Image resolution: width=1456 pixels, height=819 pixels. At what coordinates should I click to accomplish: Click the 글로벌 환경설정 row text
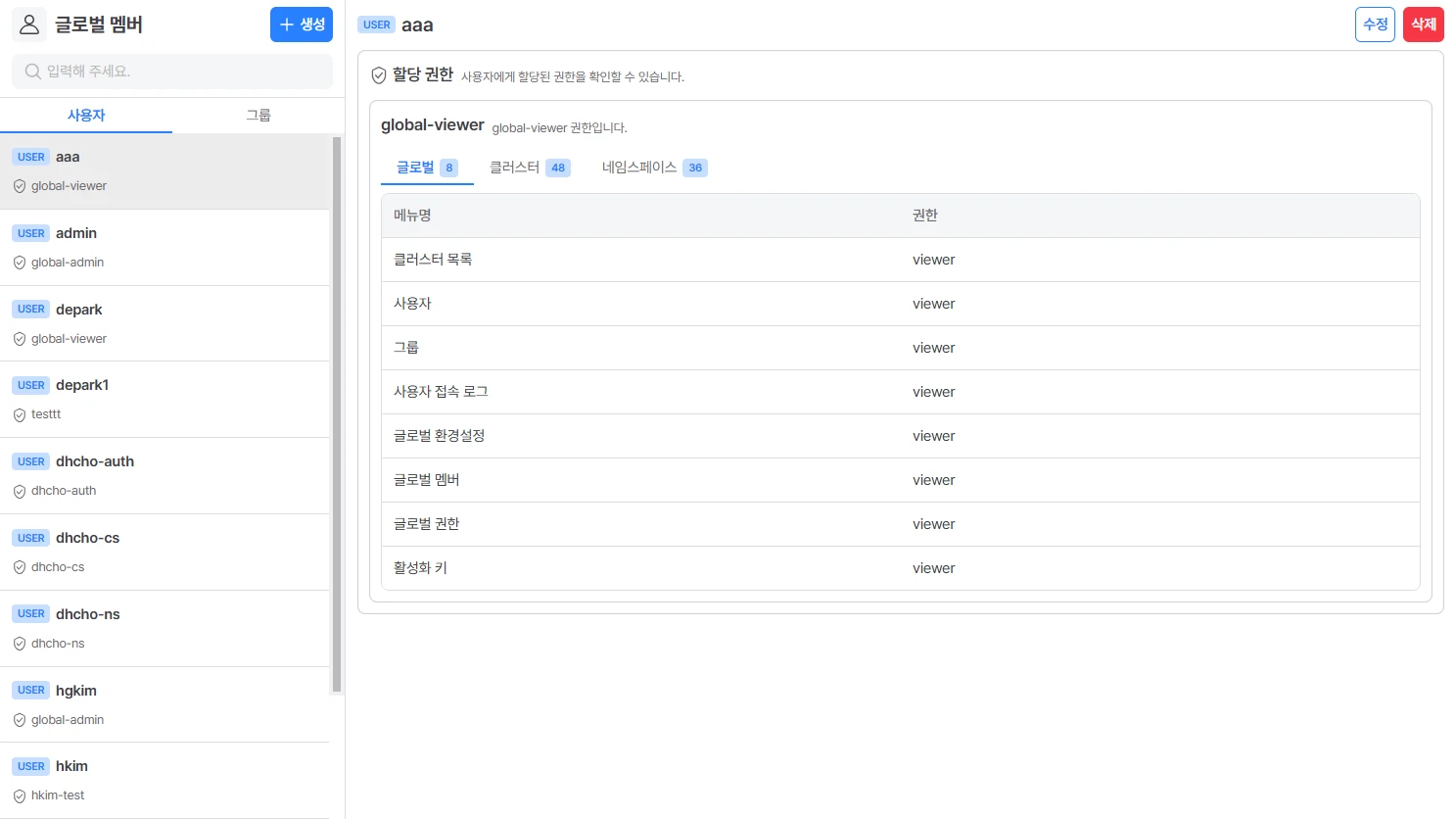pos(439,436)
